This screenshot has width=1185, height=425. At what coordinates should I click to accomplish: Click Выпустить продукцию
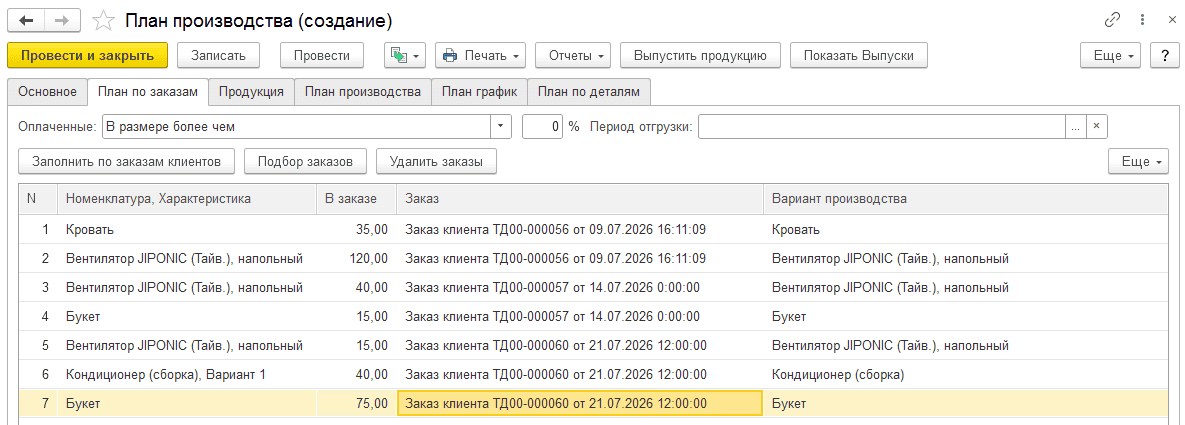click(x=701, y=55)
